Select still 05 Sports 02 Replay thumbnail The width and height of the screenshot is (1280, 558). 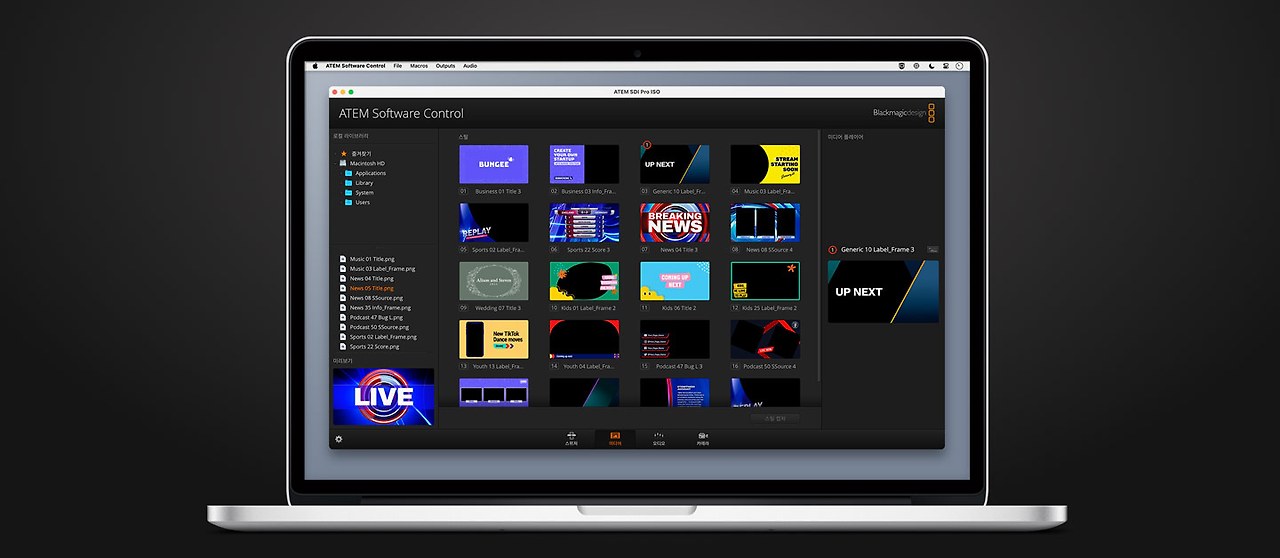[494, 223]
